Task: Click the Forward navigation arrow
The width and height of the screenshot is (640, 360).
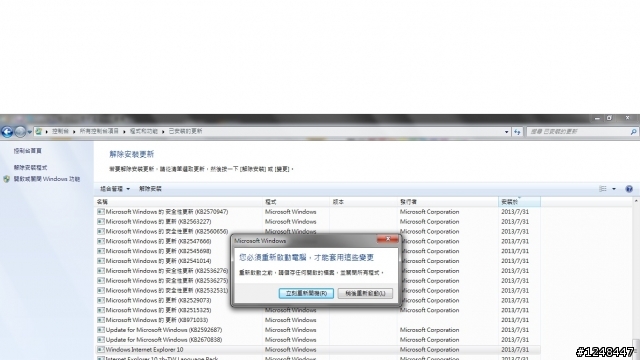Action: pos(20,131)
